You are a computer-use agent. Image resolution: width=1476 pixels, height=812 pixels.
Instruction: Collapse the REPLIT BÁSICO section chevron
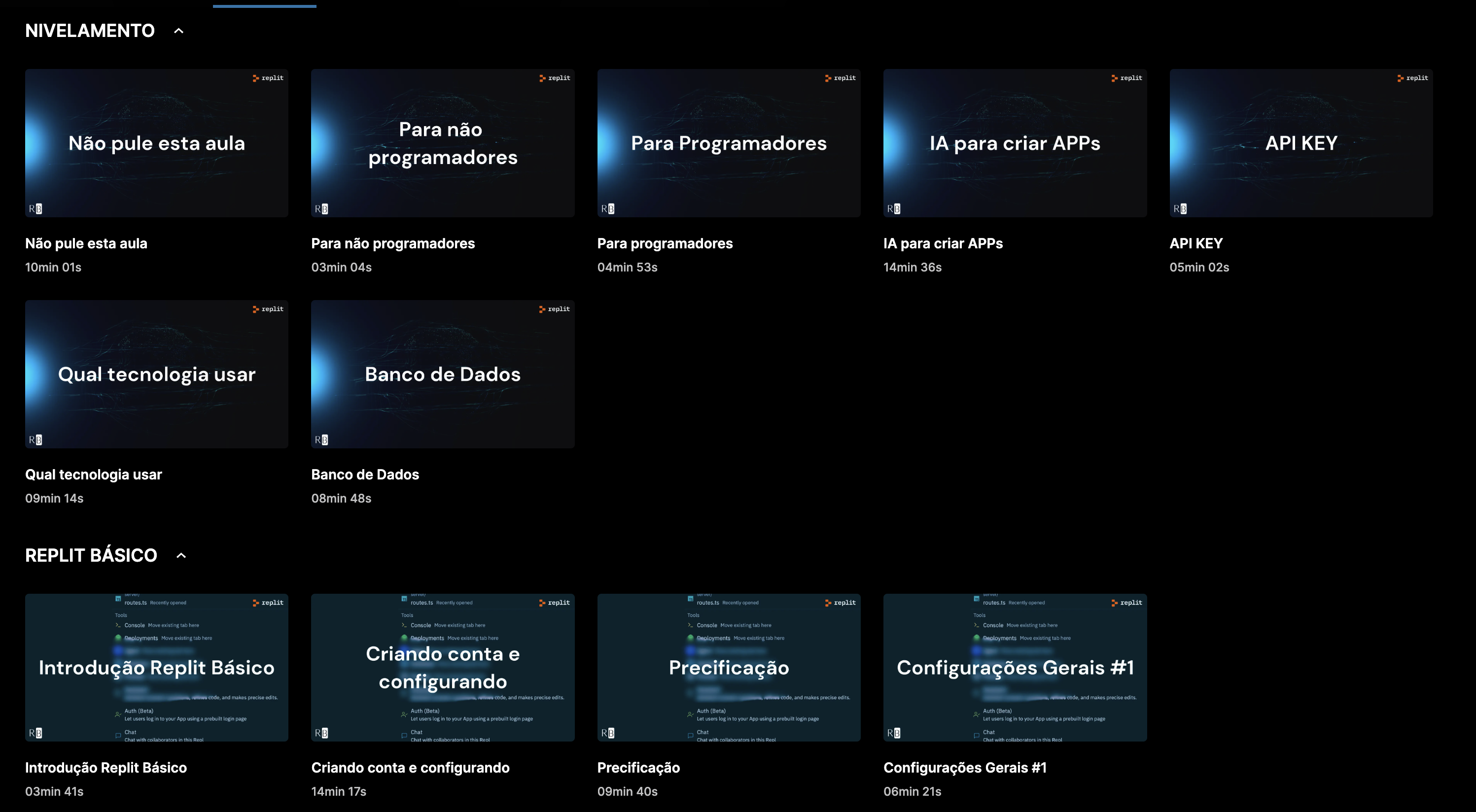(181, 555)
